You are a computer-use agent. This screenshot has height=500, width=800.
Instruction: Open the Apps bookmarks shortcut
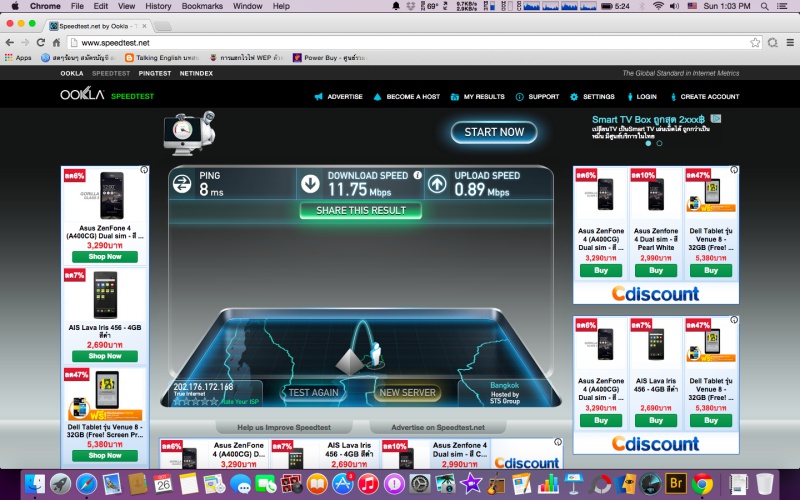point(18,58)
